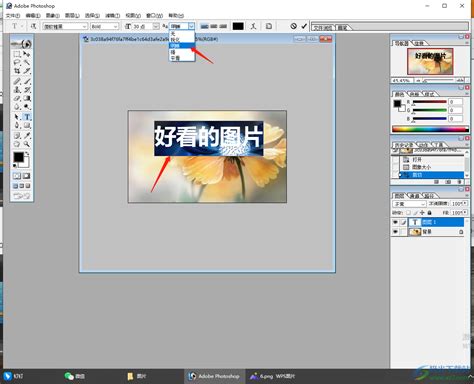The width and height of the screenshot is (474, 384).
Task: Choose standard screen mode
Action: point(16,186)
